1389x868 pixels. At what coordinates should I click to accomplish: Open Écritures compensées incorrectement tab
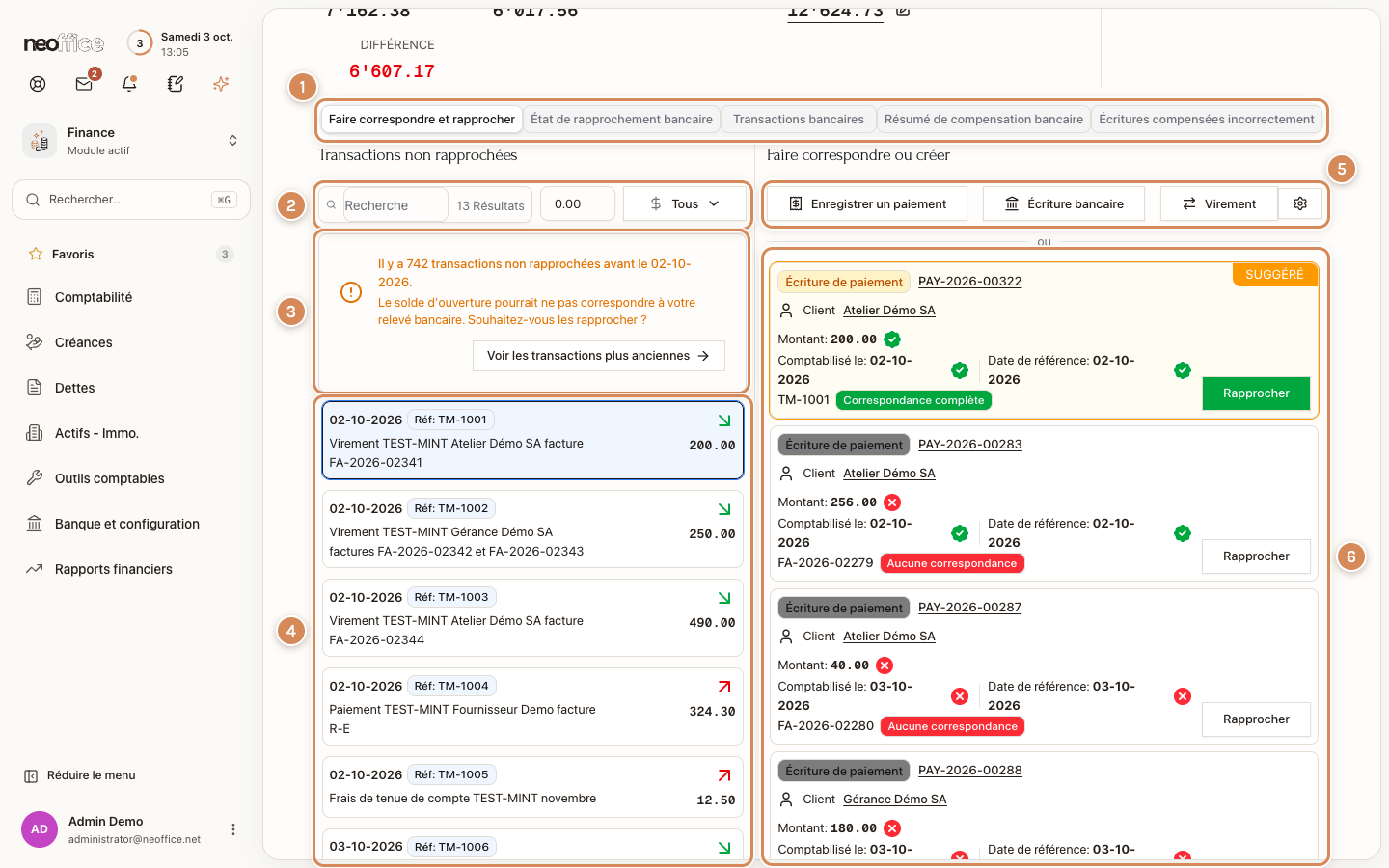point(1207,120)
